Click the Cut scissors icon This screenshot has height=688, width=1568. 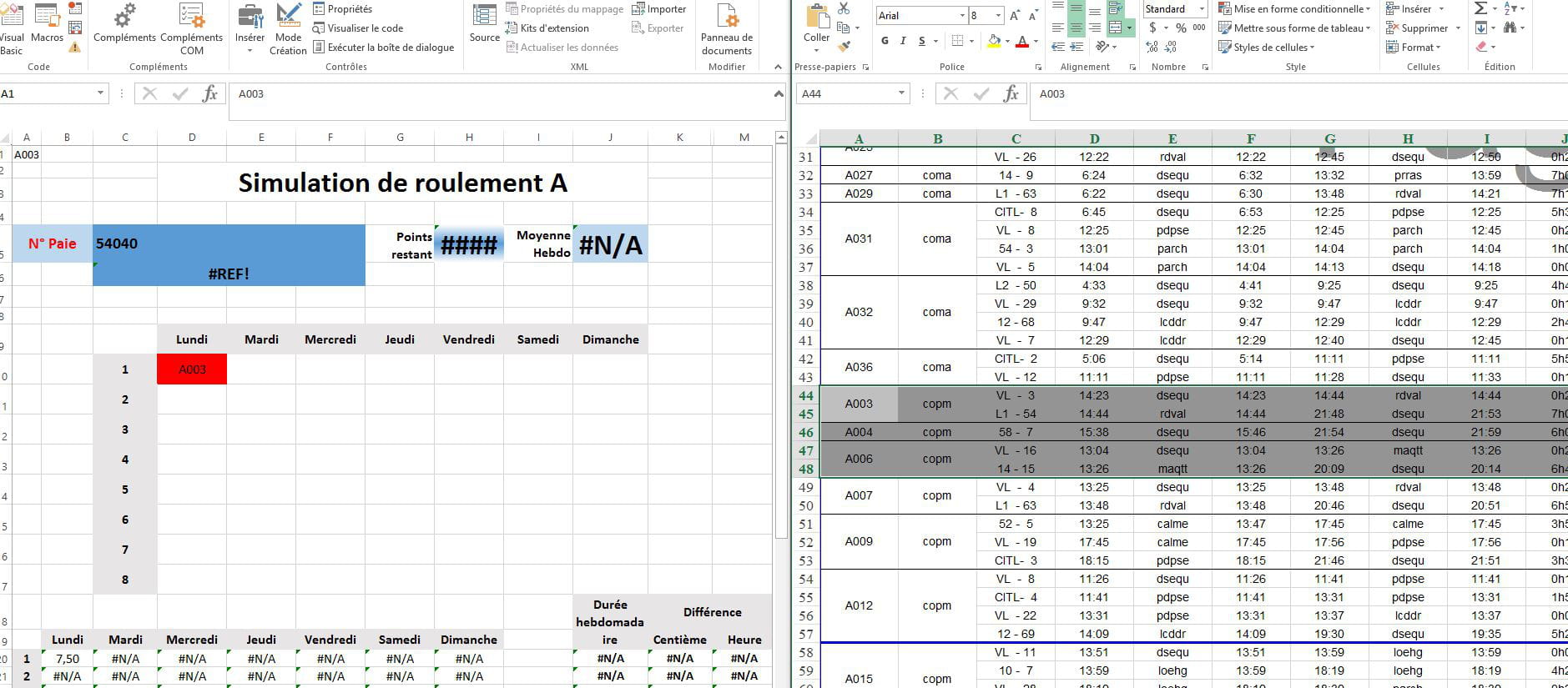tap(844, 9)
